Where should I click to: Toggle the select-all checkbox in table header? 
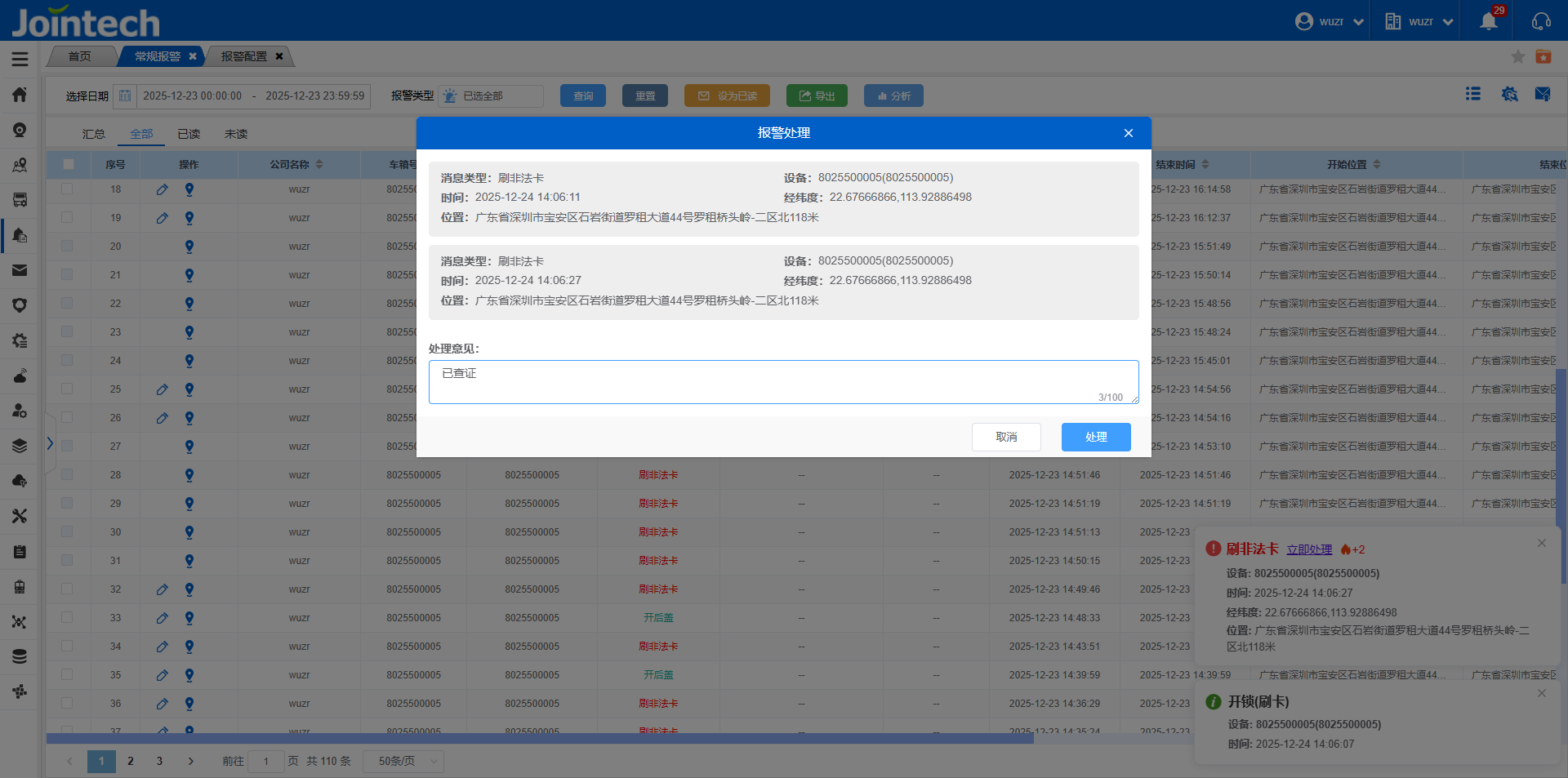[x=69, y=164]
